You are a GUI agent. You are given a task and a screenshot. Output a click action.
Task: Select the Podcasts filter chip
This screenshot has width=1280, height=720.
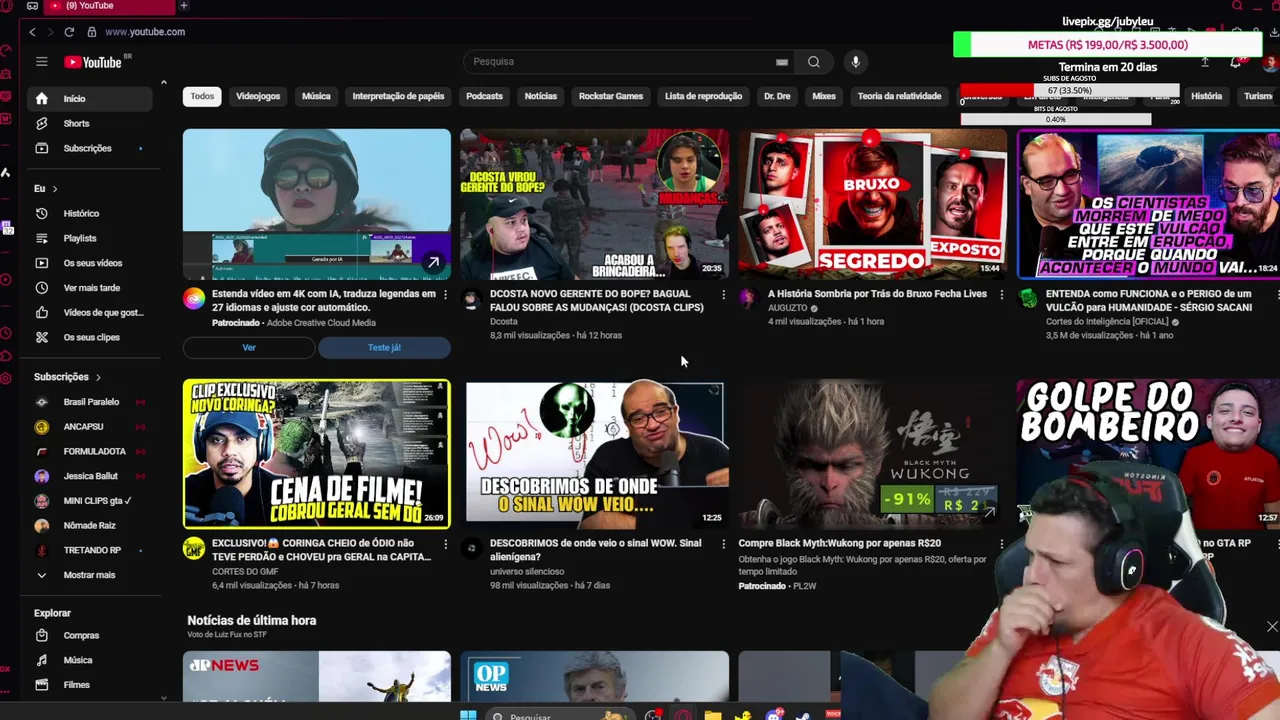click(484, 96)
